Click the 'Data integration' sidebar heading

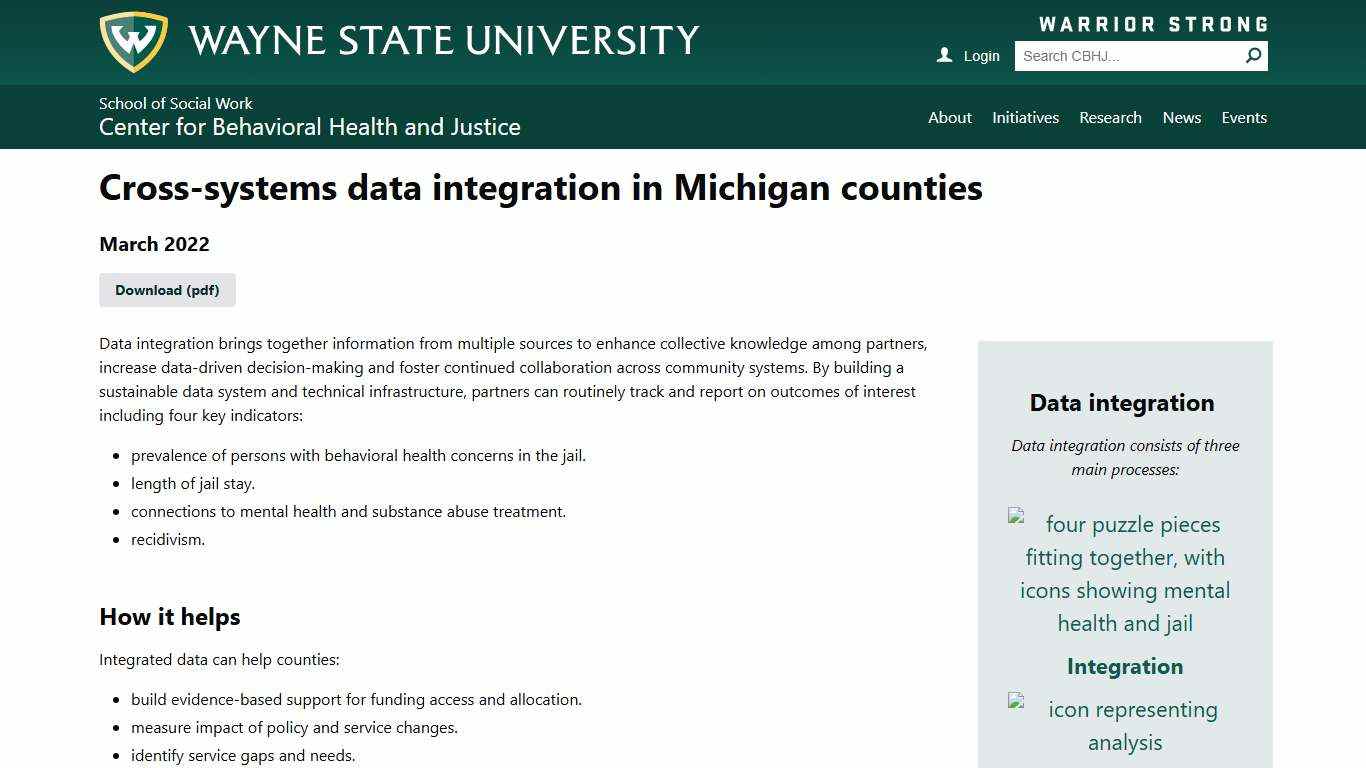click(1122, 403)
